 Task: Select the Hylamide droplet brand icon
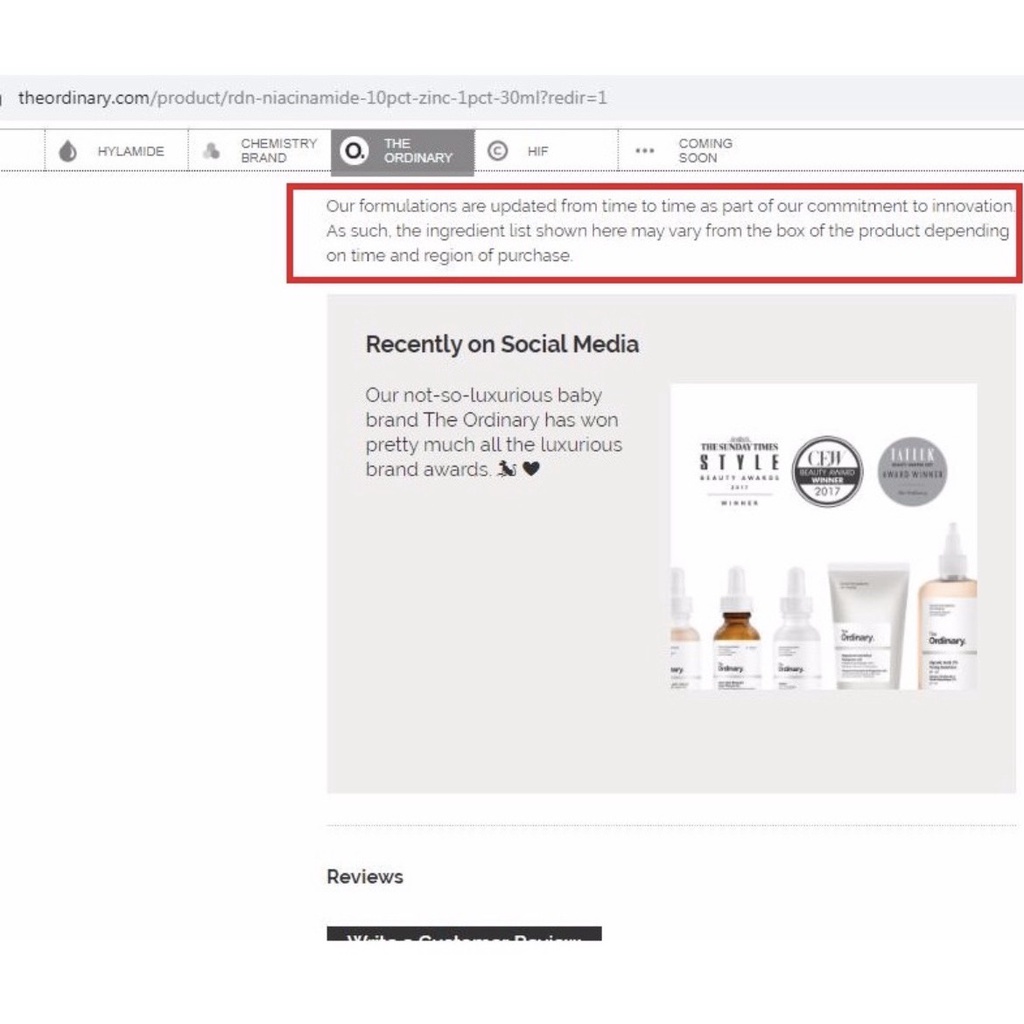click(x=68, y=150)
